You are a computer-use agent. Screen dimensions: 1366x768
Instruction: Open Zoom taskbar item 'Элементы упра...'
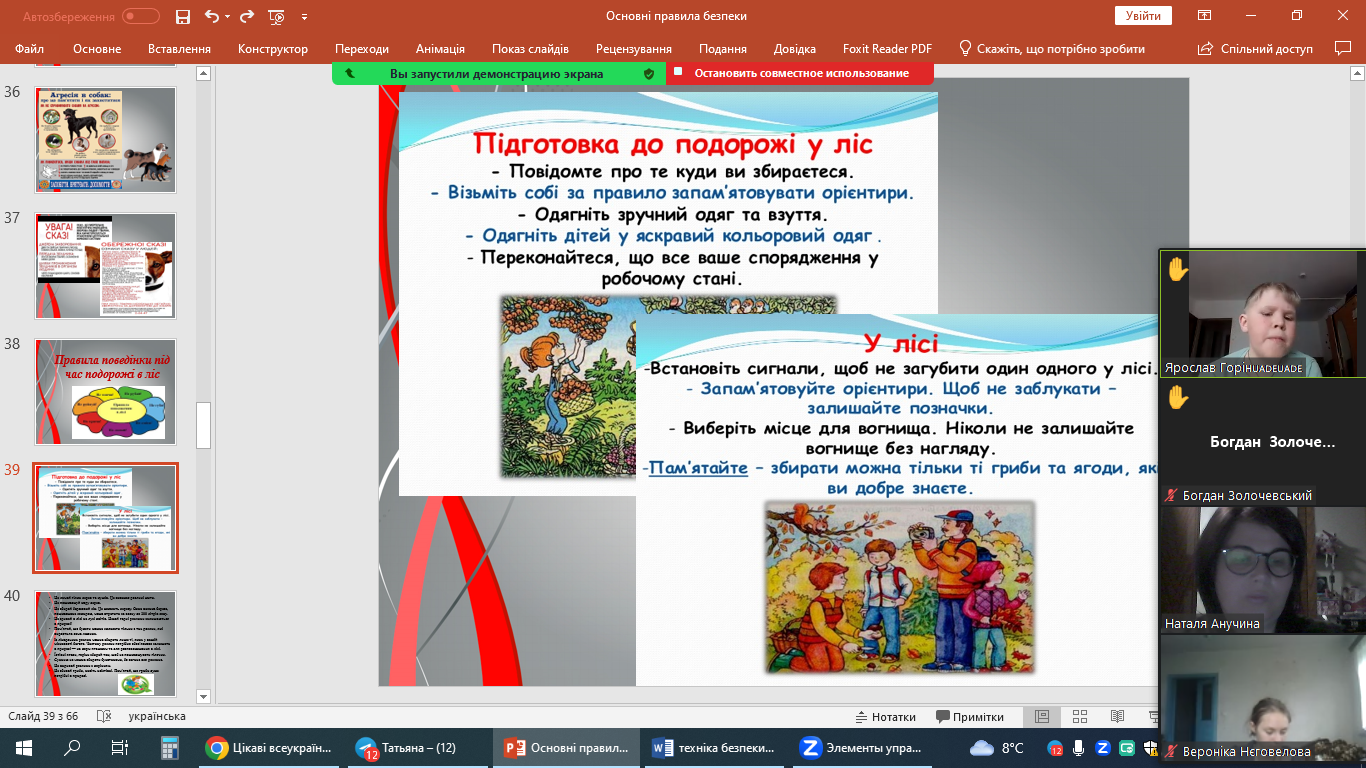(864, 747)
